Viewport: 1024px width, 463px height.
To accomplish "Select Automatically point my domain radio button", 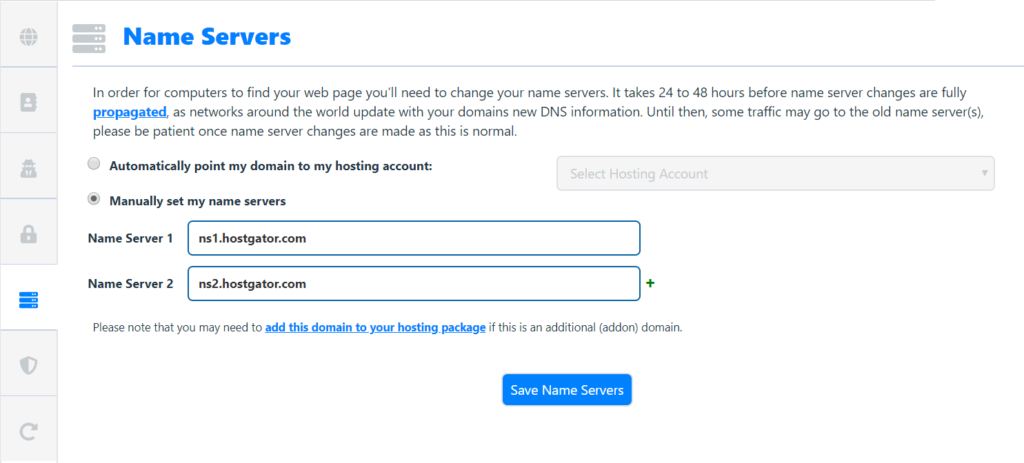I will click(x=94, y=165).
